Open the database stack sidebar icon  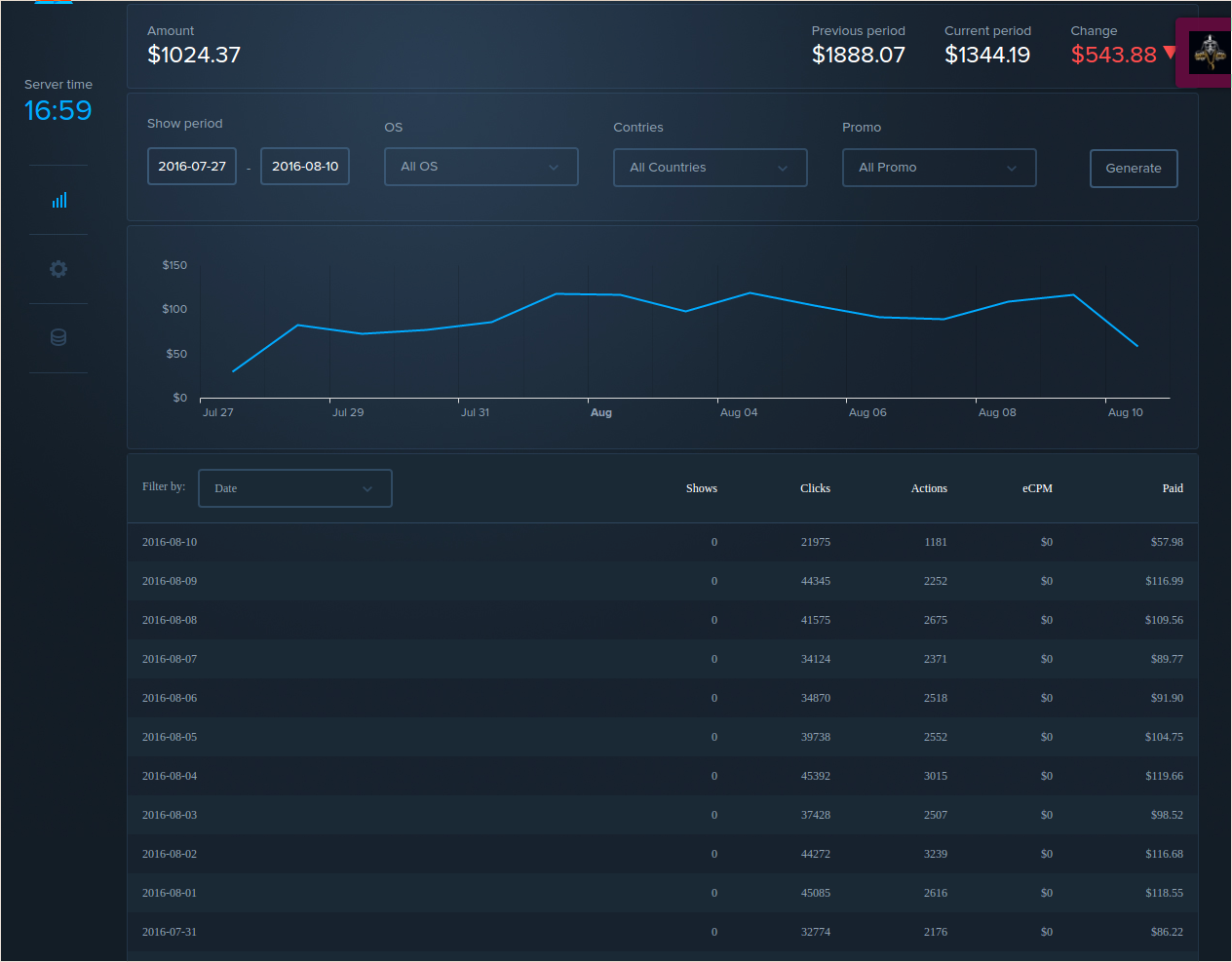click(58, 337)
